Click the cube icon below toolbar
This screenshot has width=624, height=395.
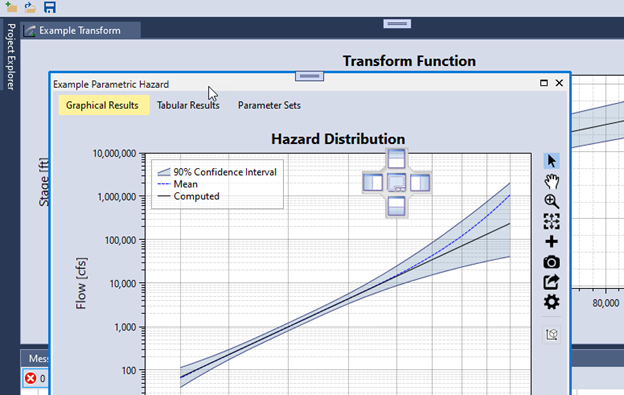(x=552, y=335)
